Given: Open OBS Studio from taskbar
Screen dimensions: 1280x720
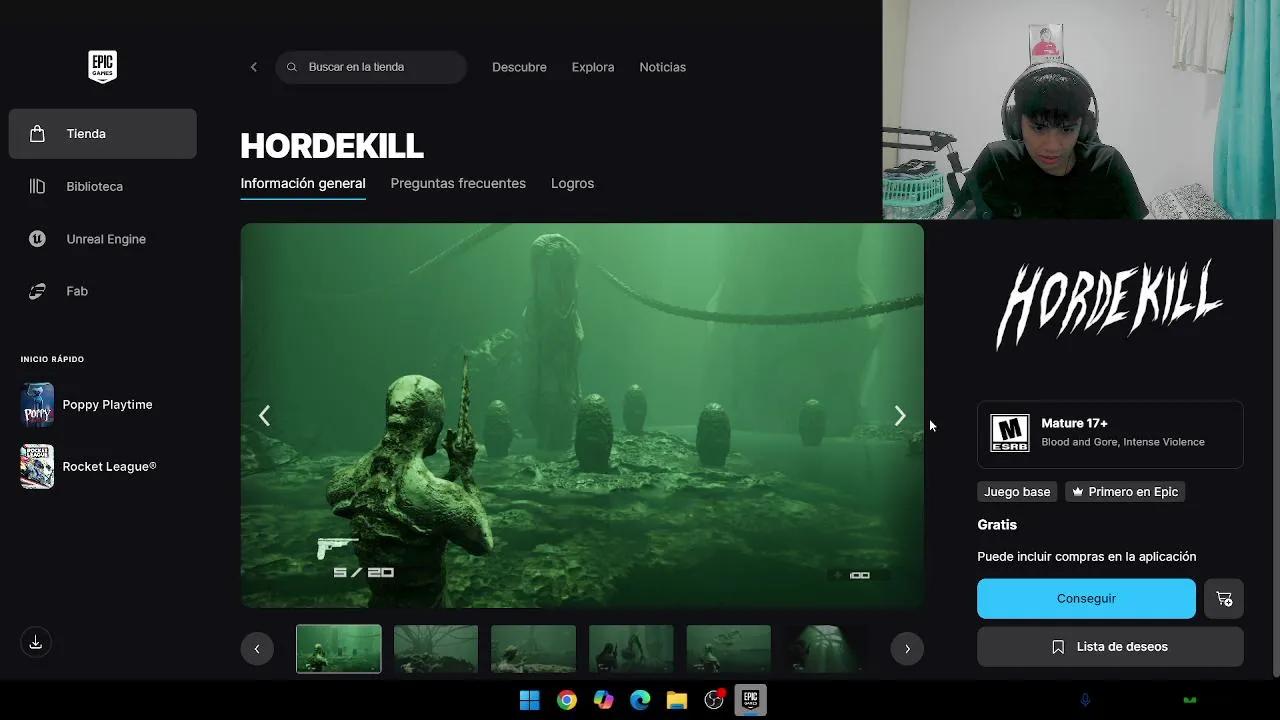Looking at the screenshot, I should pos(714,700).
